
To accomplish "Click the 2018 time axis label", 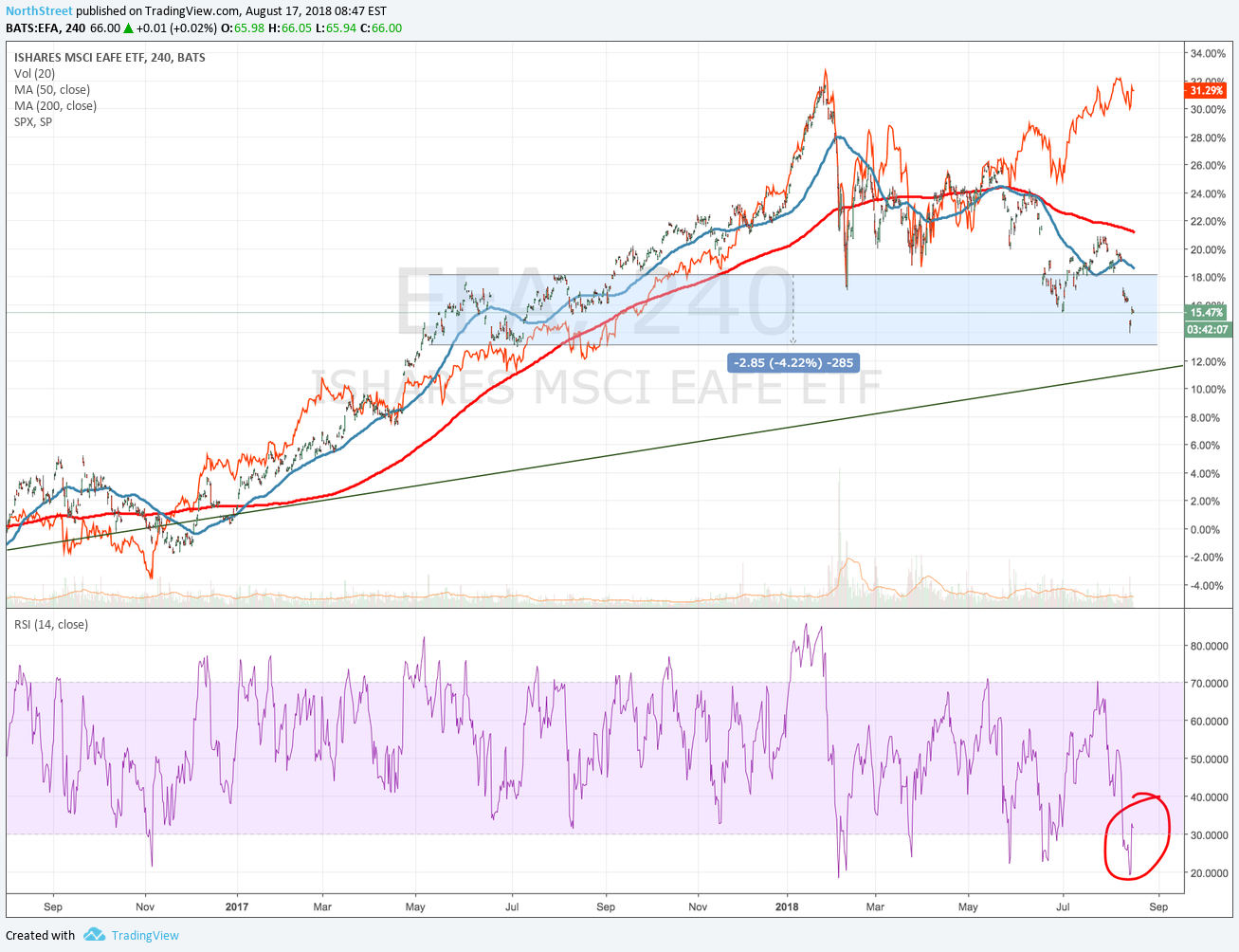I will [x=787, y=906].
